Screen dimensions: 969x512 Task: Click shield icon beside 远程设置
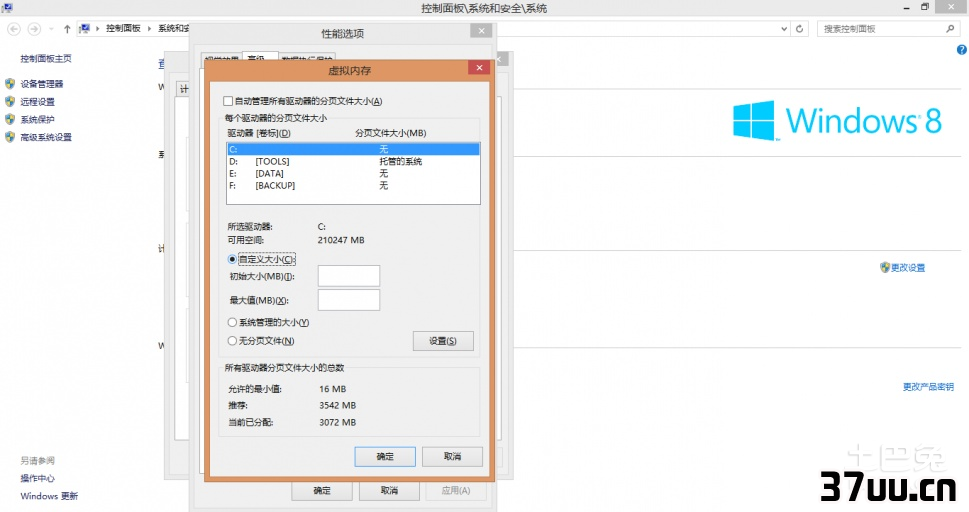(x=10, y=101)
